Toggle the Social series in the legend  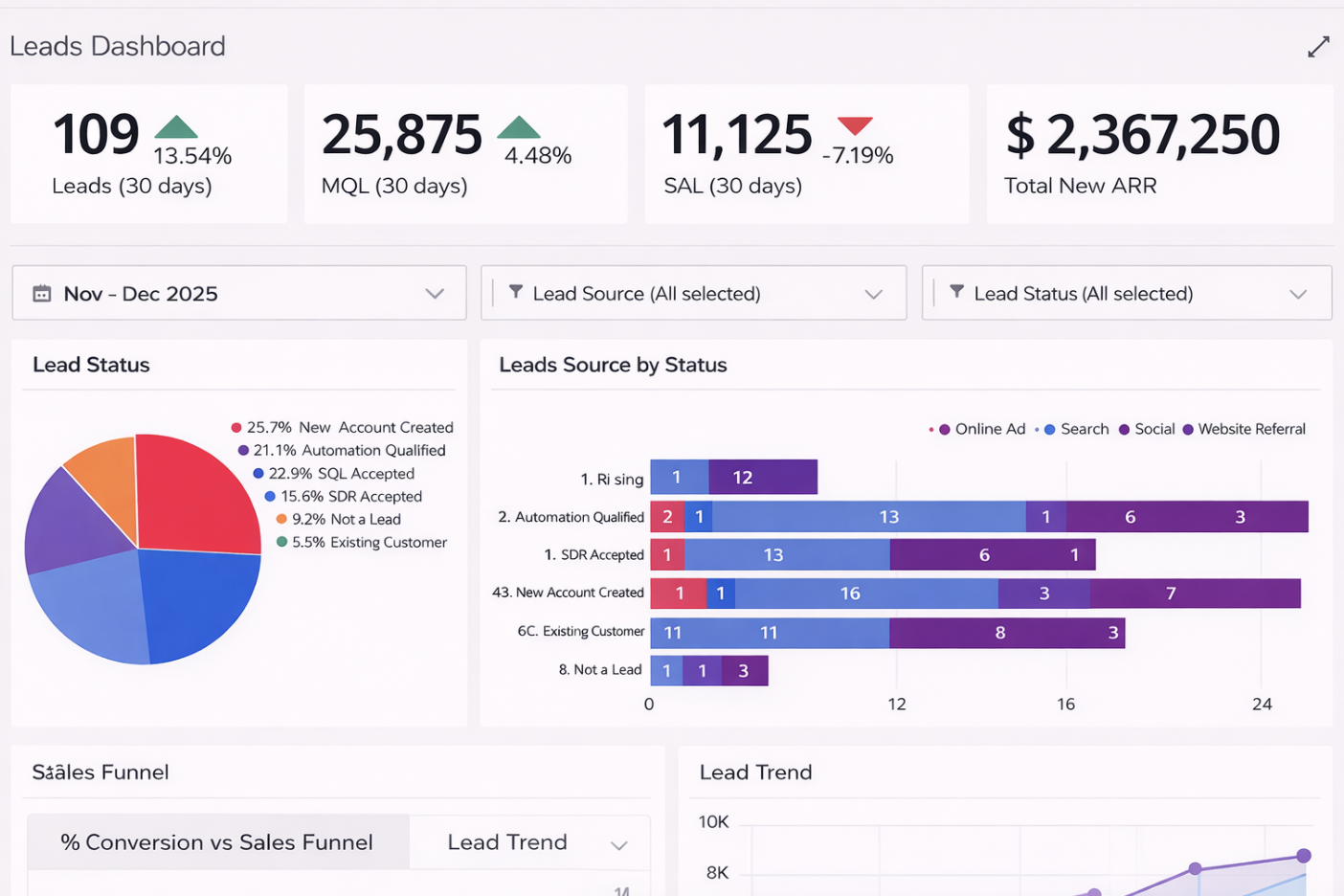[x=1126, y=429]
